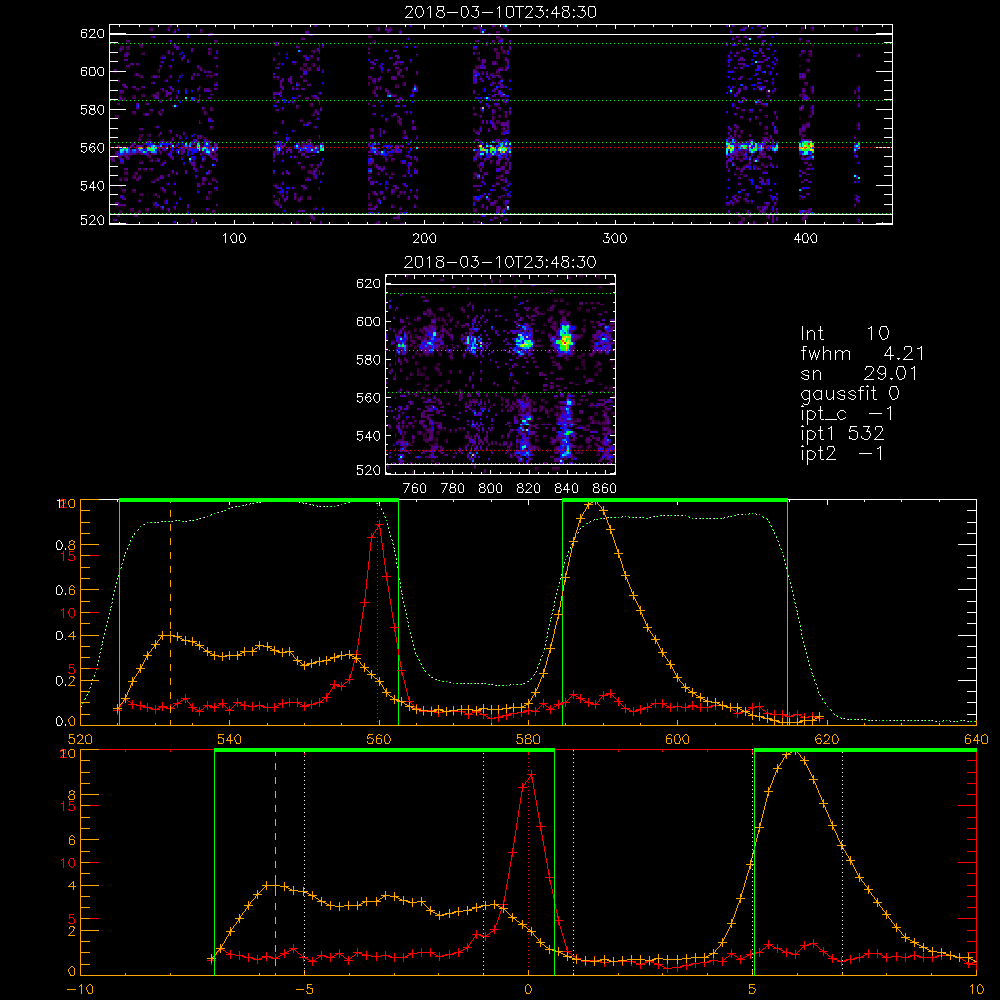The width and height of the screenshot is (1000, 1000).
Task: Click x-axis label 300 of the top image
Action: pyautogui.click(x=615, y=239)
